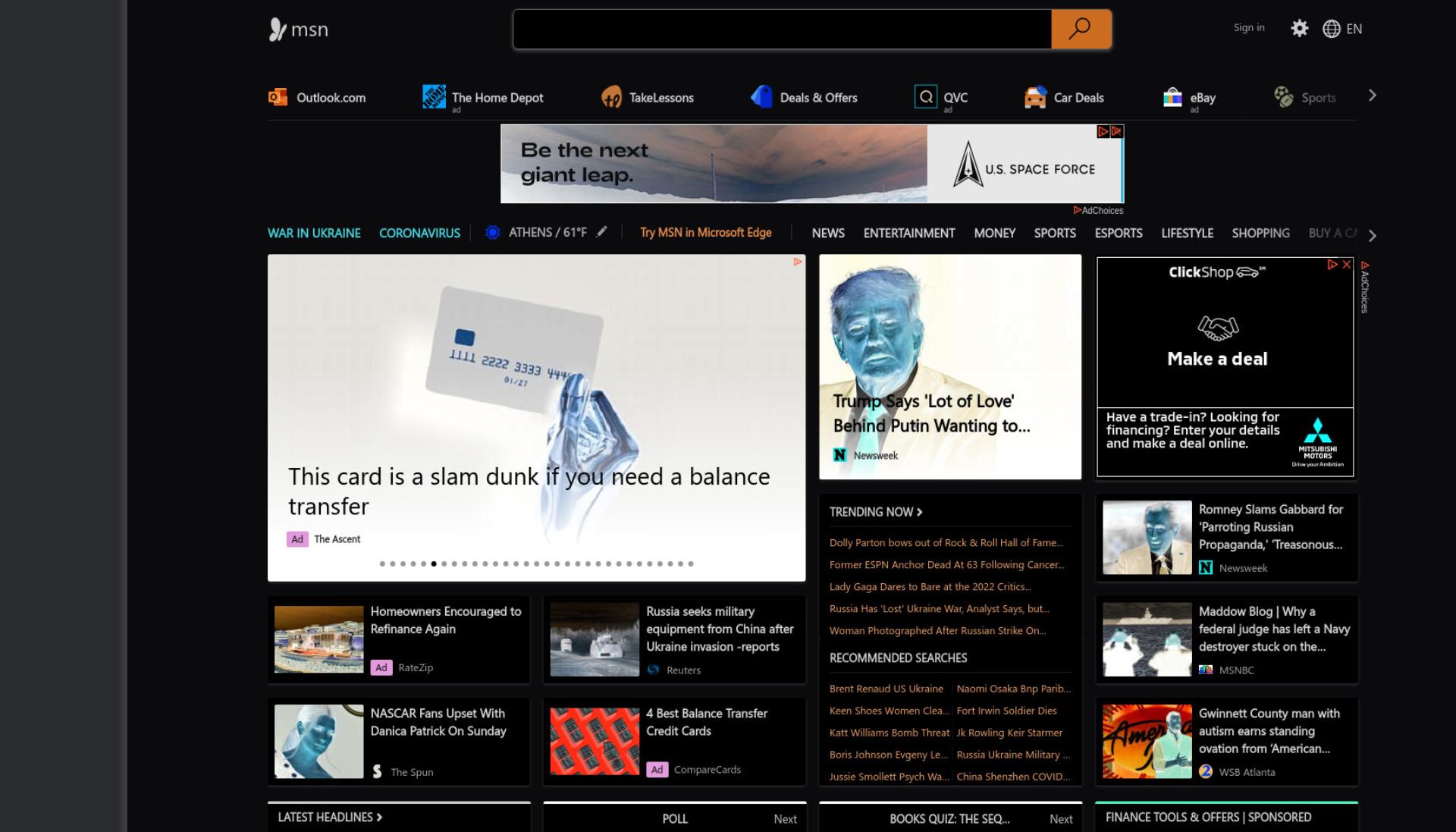Screen dimensions: 1456x832
Task: Open settings via gear icon
Action: coord(1300,29)
